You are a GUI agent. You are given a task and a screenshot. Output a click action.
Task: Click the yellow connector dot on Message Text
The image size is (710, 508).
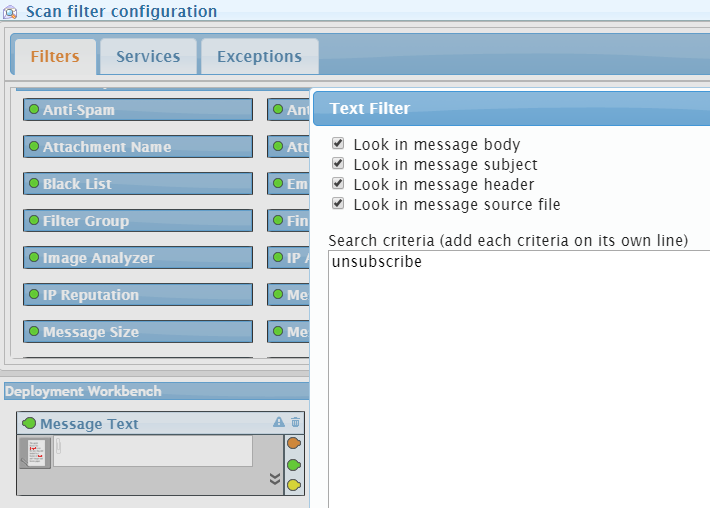tap(293, 485)
